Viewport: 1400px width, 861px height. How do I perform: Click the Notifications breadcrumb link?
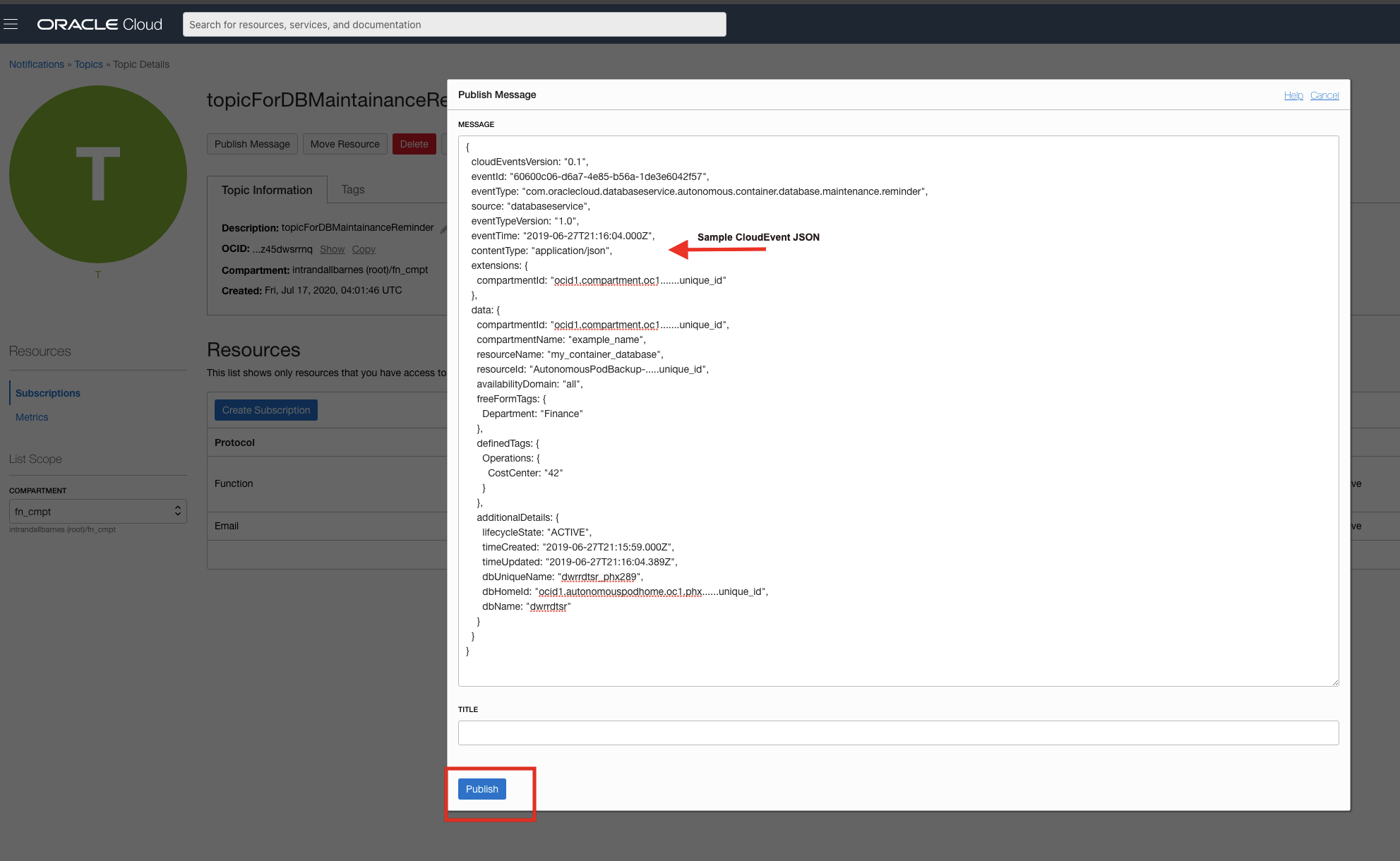(37, 64)
